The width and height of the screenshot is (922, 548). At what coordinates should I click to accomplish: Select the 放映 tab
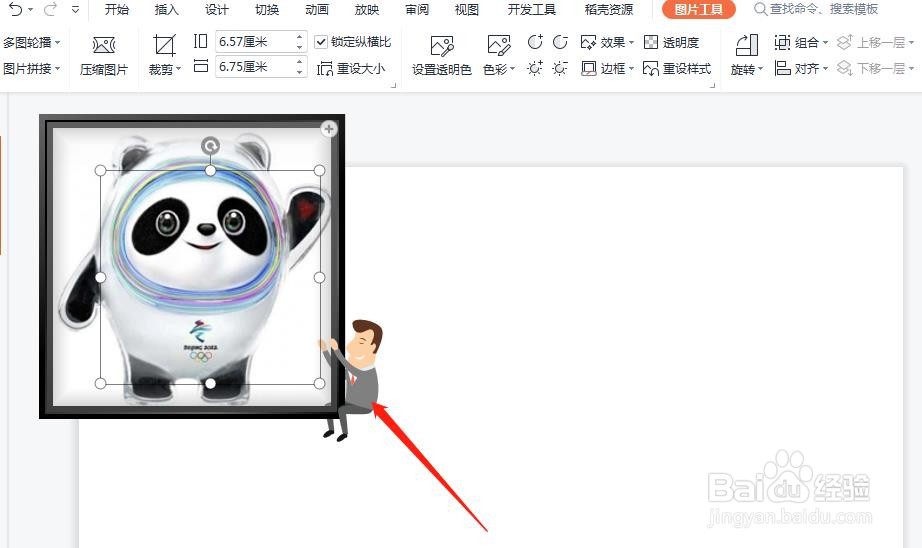pyautogui.click(x=367, y=9)
